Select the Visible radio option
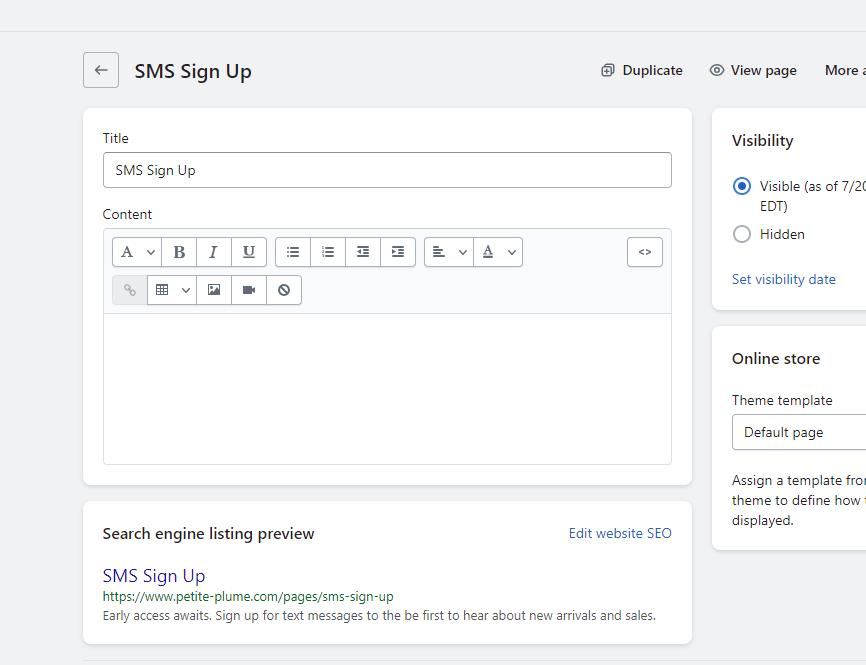Image resolution: width=866 pixels, height=665 pixels. point(742,186)
